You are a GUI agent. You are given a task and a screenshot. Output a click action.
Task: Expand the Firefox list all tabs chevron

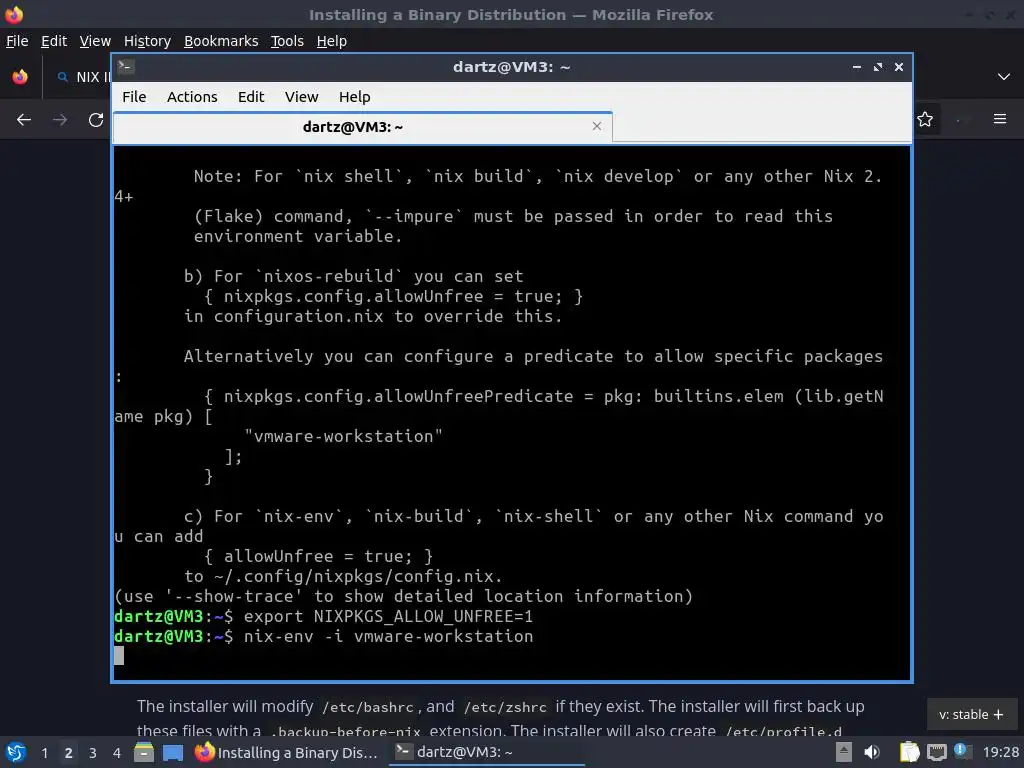tap(1004, 76)
